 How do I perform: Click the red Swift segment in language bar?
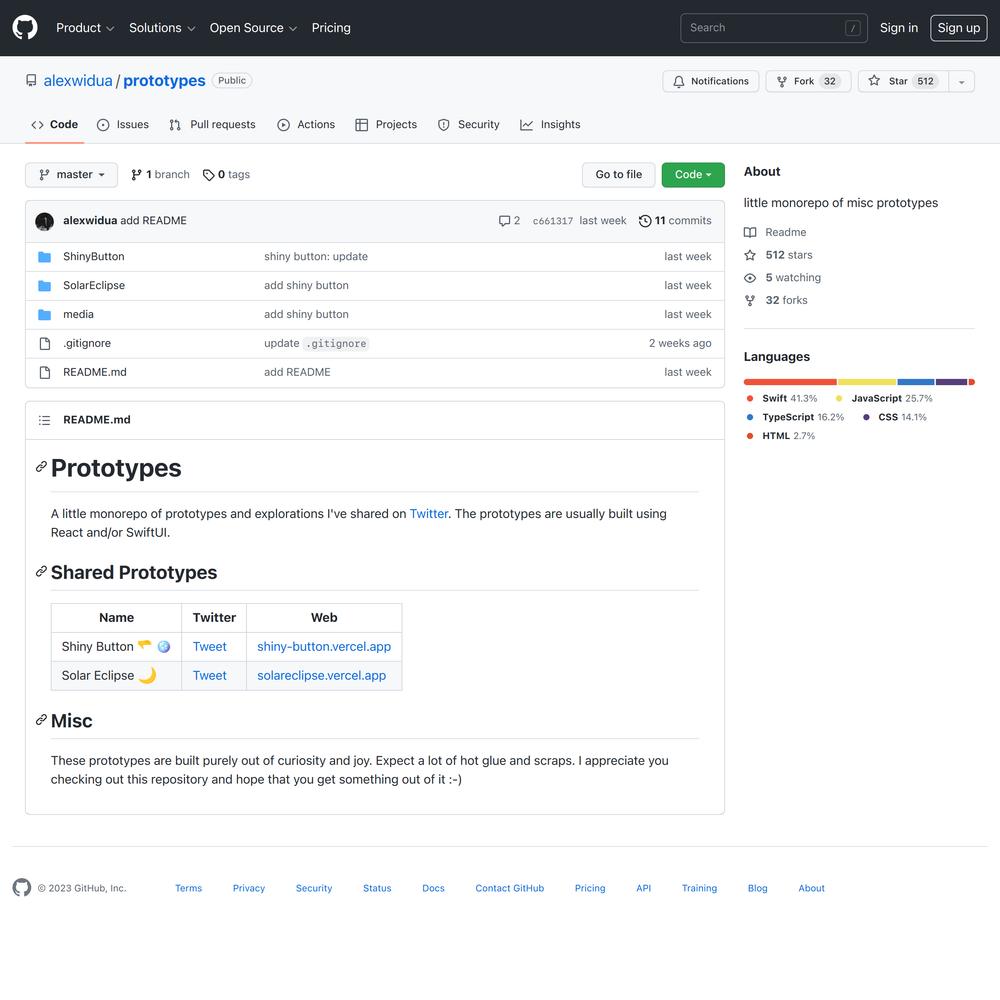click(790, 382)
